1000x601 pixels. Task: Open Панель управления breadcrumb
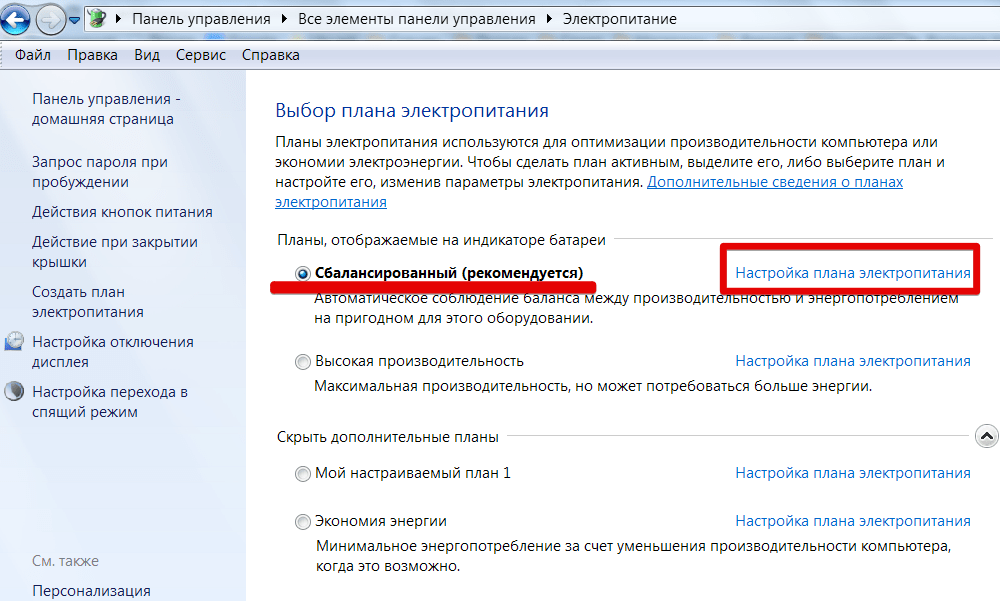202,19
